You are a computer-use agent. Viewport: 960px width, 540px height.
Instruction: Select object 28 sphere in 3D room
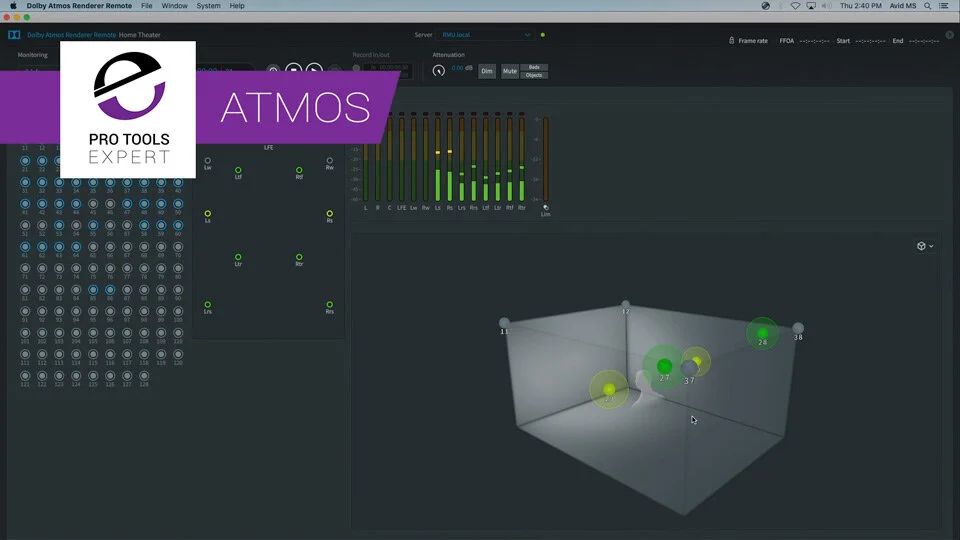point(762,333)
